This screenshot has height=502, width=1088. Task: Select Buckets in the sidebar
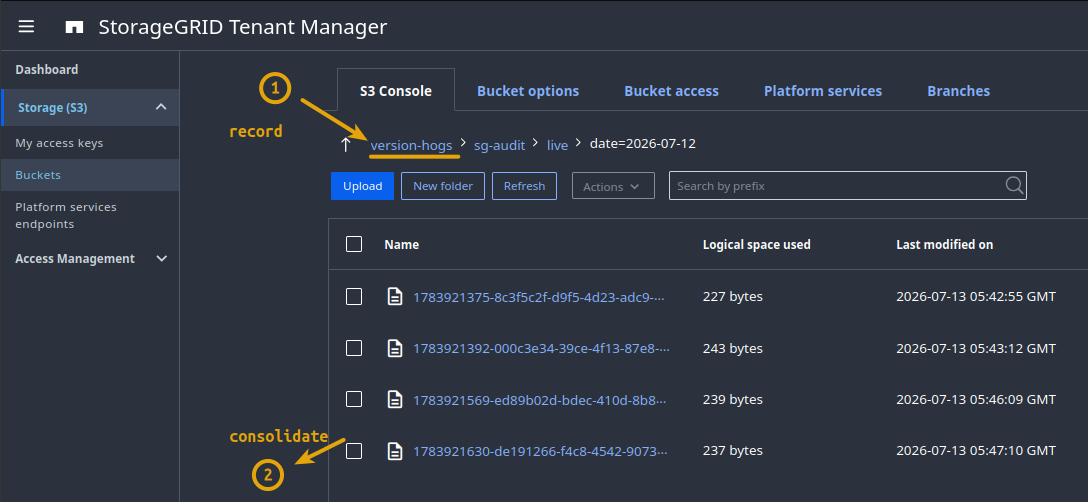[91, 175]
